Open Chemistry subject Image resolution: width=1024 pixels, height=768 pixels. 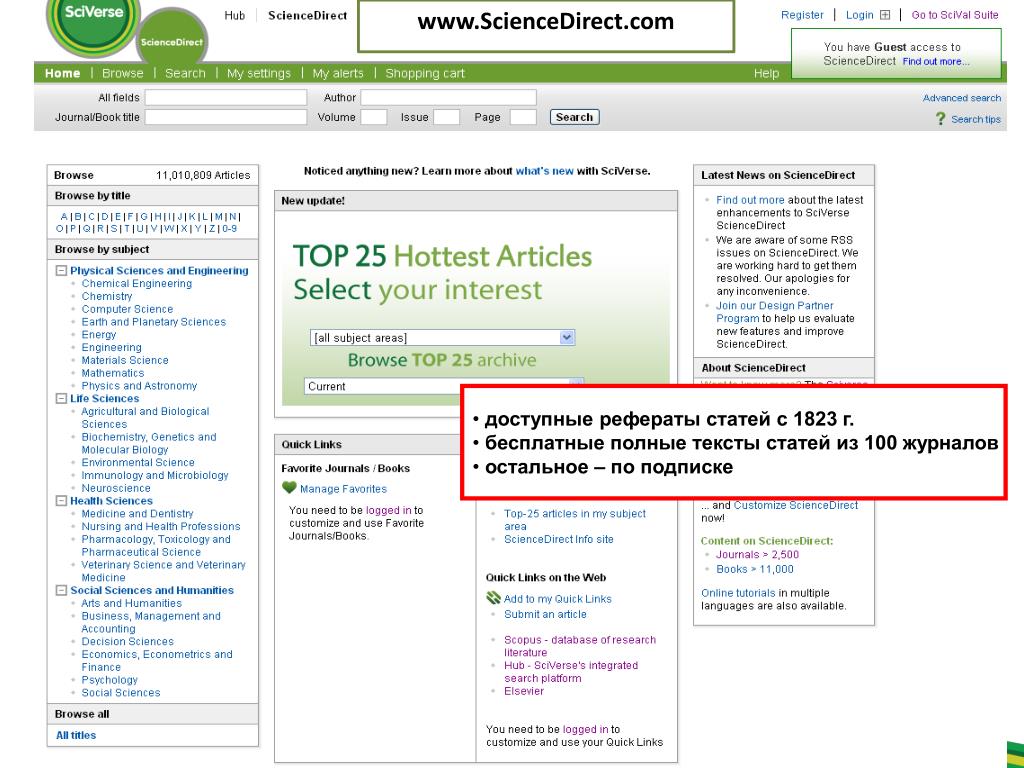[106, 296]
